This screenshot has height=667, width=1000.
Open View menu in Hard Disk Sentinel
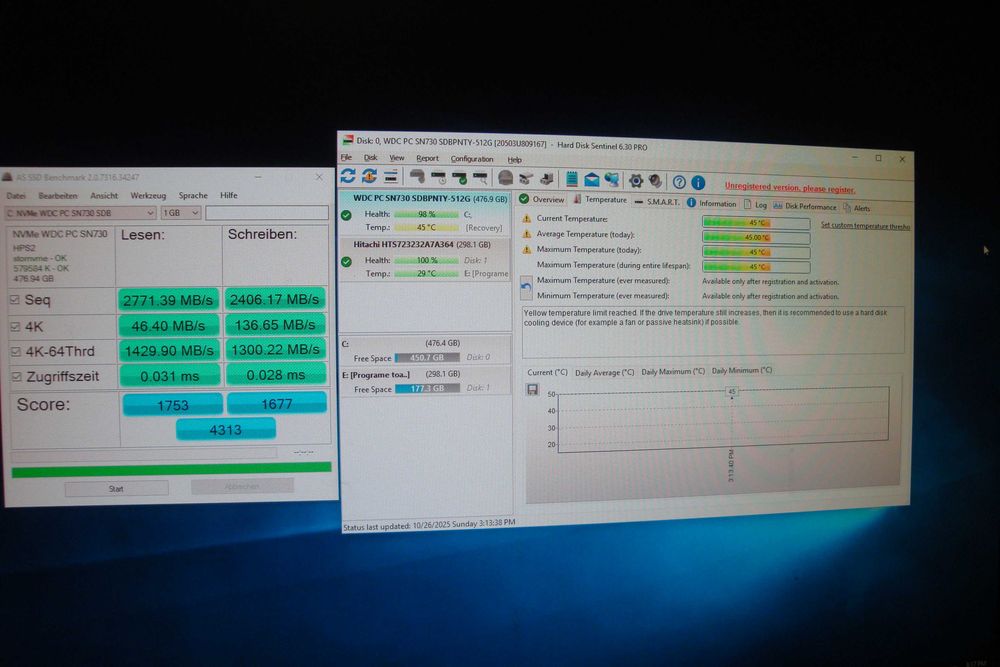397,158
